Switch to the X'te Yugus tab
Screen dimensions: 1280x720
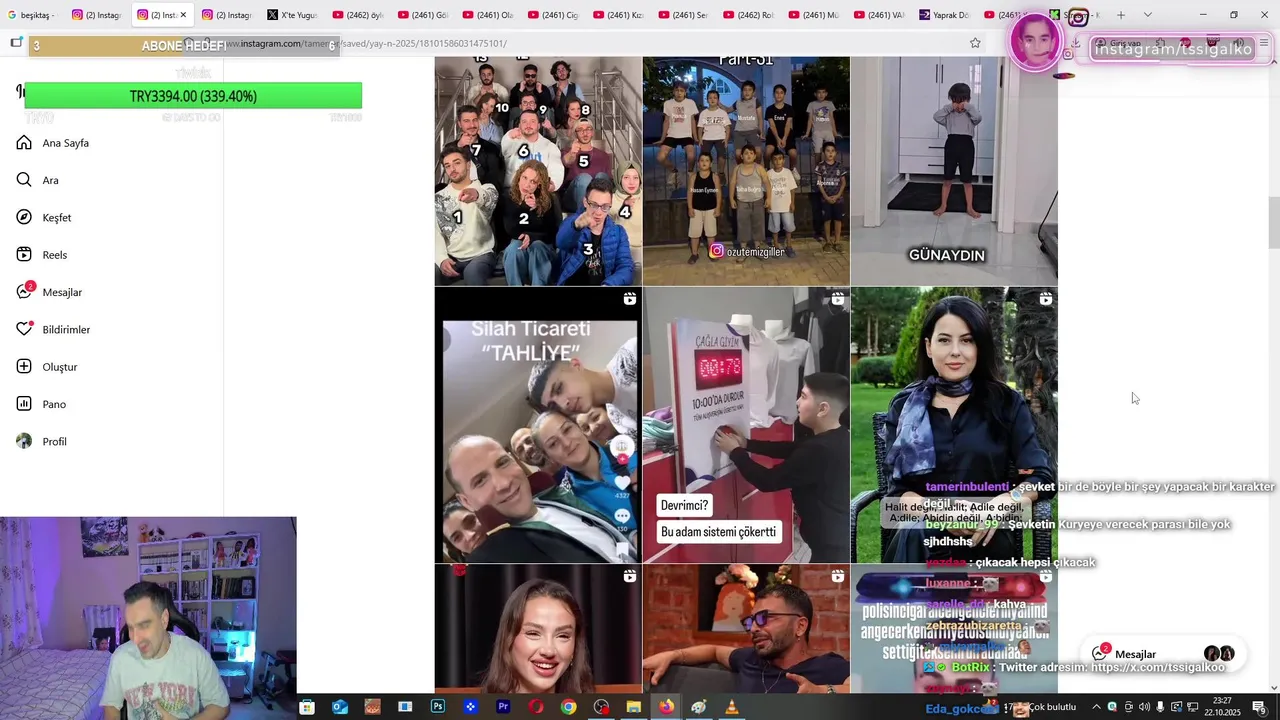click(292, 15)
